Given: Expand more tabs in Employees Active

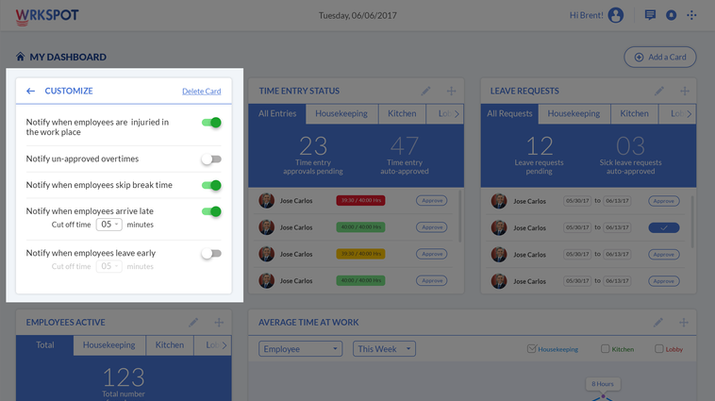Looking at the screenshot, I should point(224,345).
